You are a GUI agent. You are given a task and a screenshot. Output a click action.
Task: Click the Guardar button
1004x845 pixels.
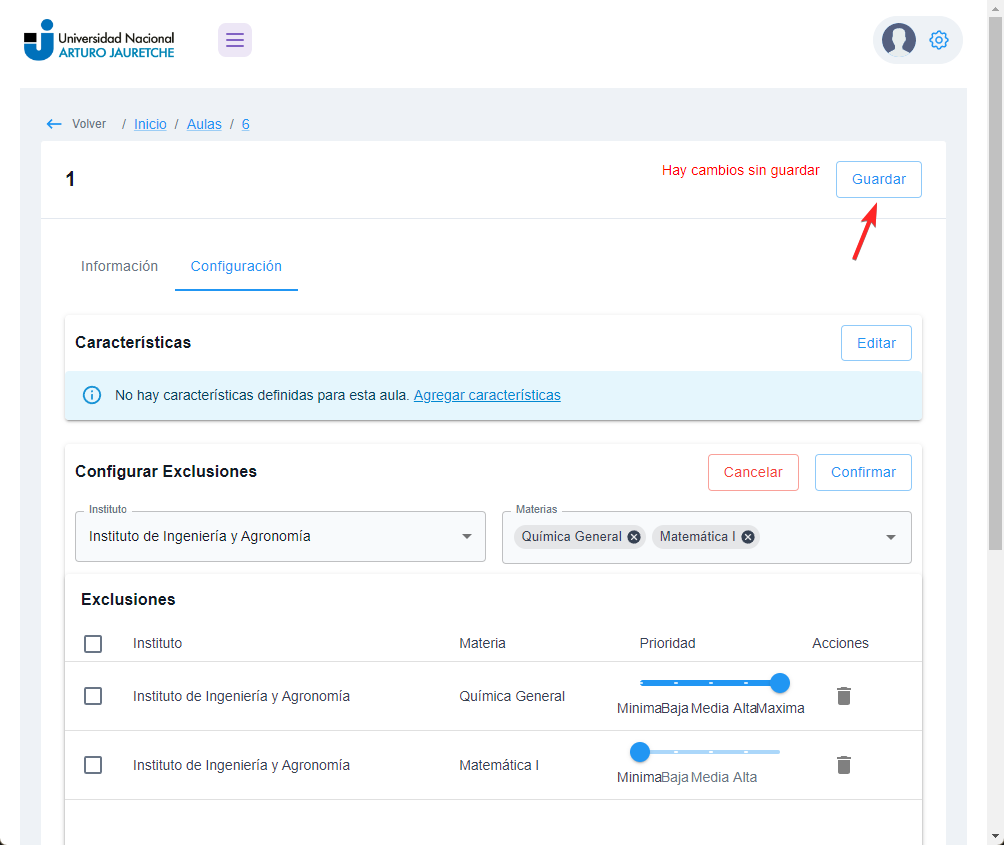point(878,179)
